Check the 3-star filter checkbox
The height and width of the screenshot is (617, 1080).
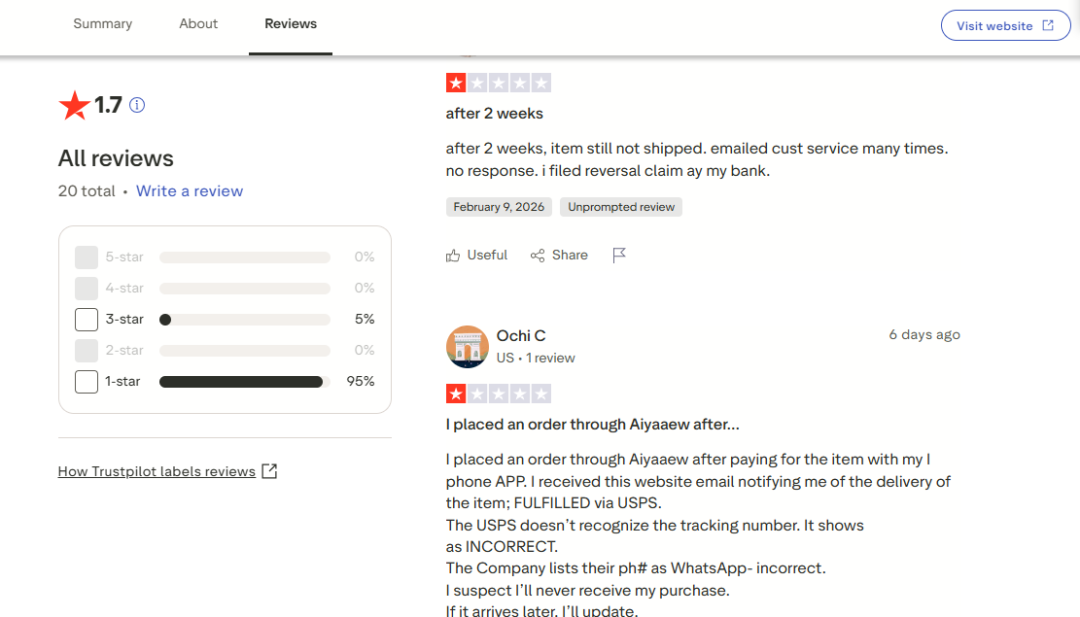pos(86,320)
